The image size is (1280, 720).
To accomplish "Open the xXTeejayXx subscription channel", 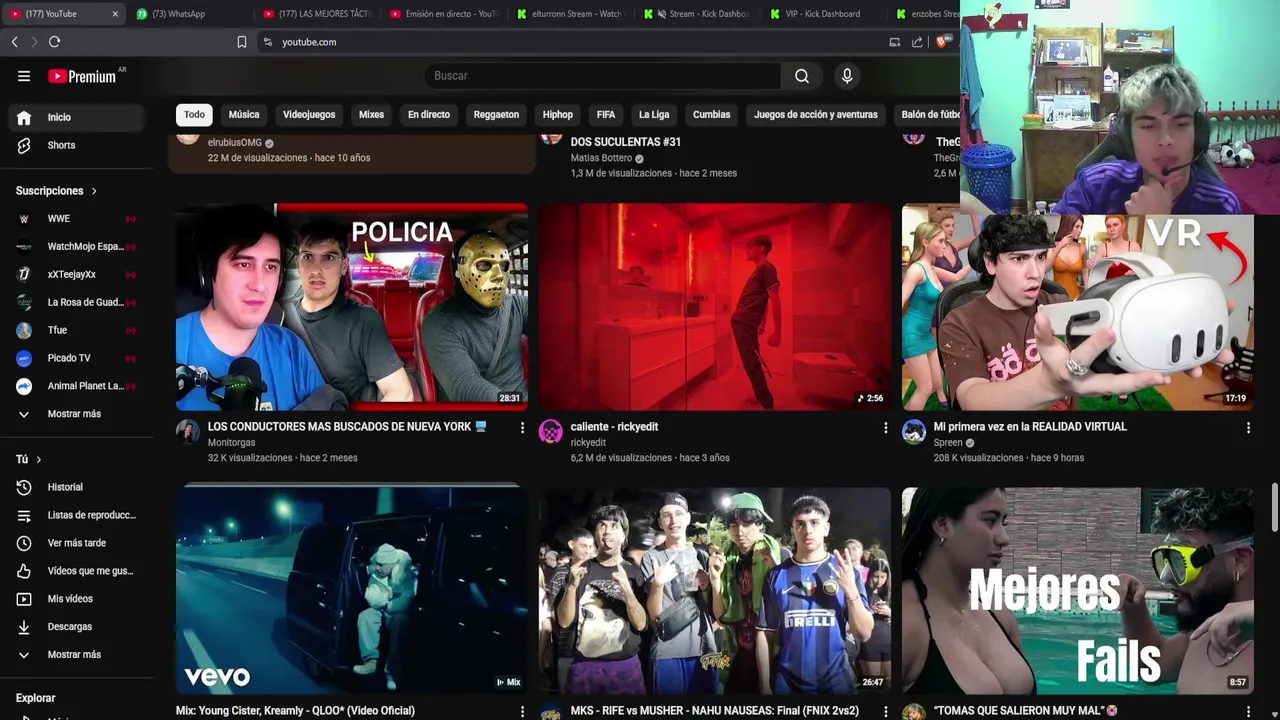I will coord(76,274).
